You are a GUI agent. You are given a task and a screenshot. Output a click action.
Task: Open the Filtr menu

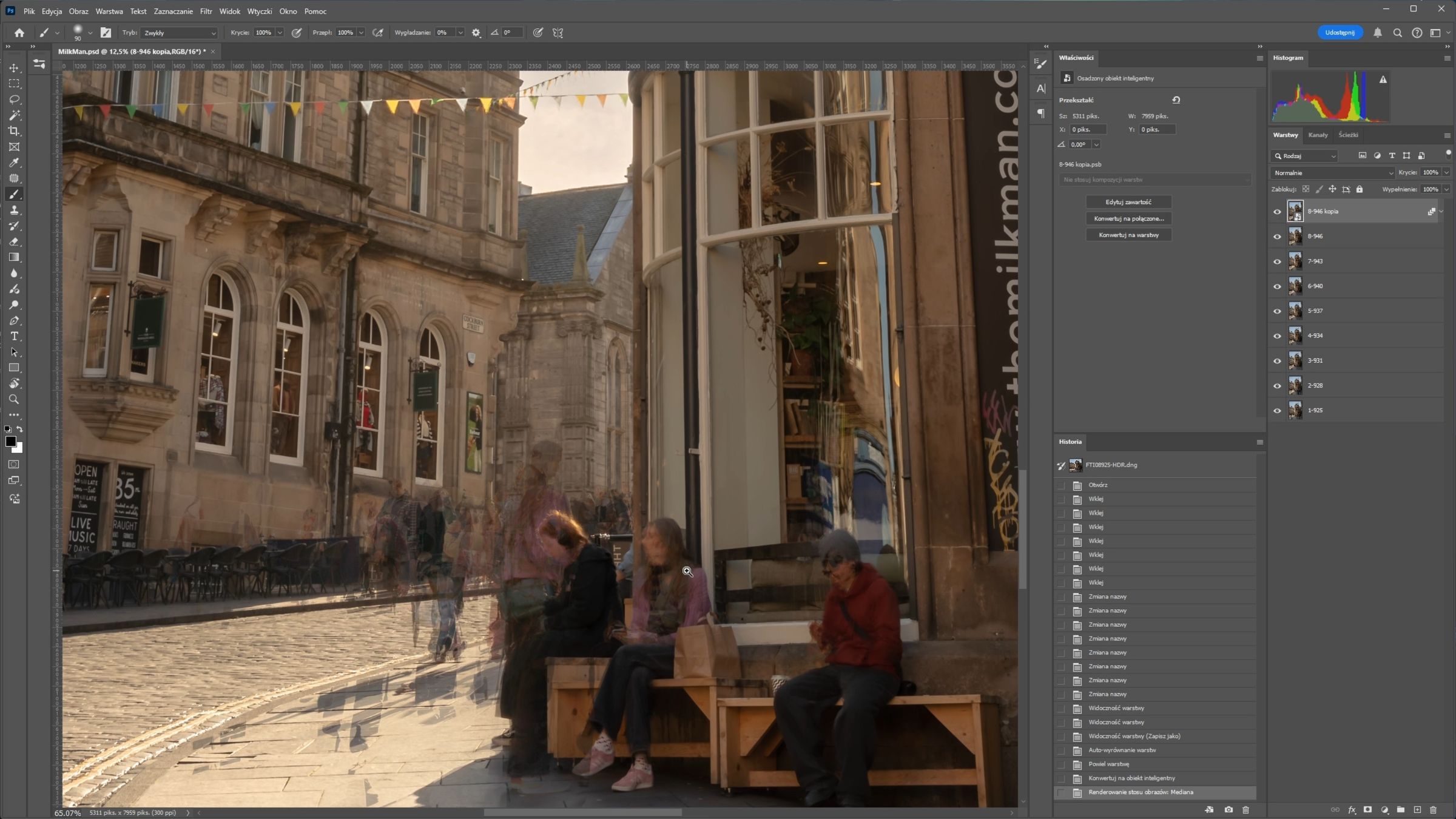point(206,11)
